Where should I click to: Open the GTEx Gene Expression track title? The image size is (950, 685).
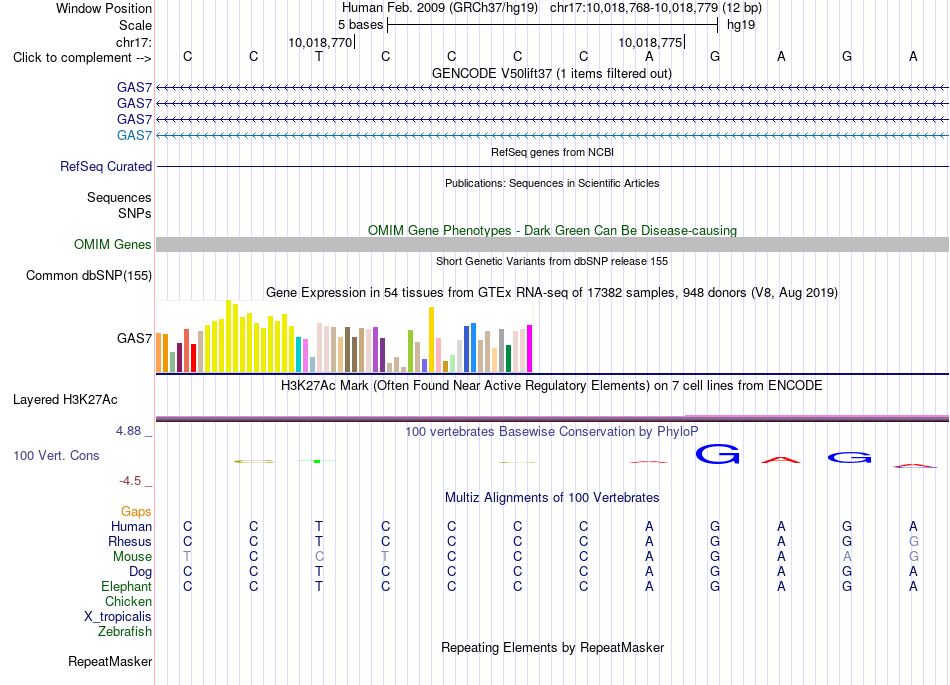(552, 293)
